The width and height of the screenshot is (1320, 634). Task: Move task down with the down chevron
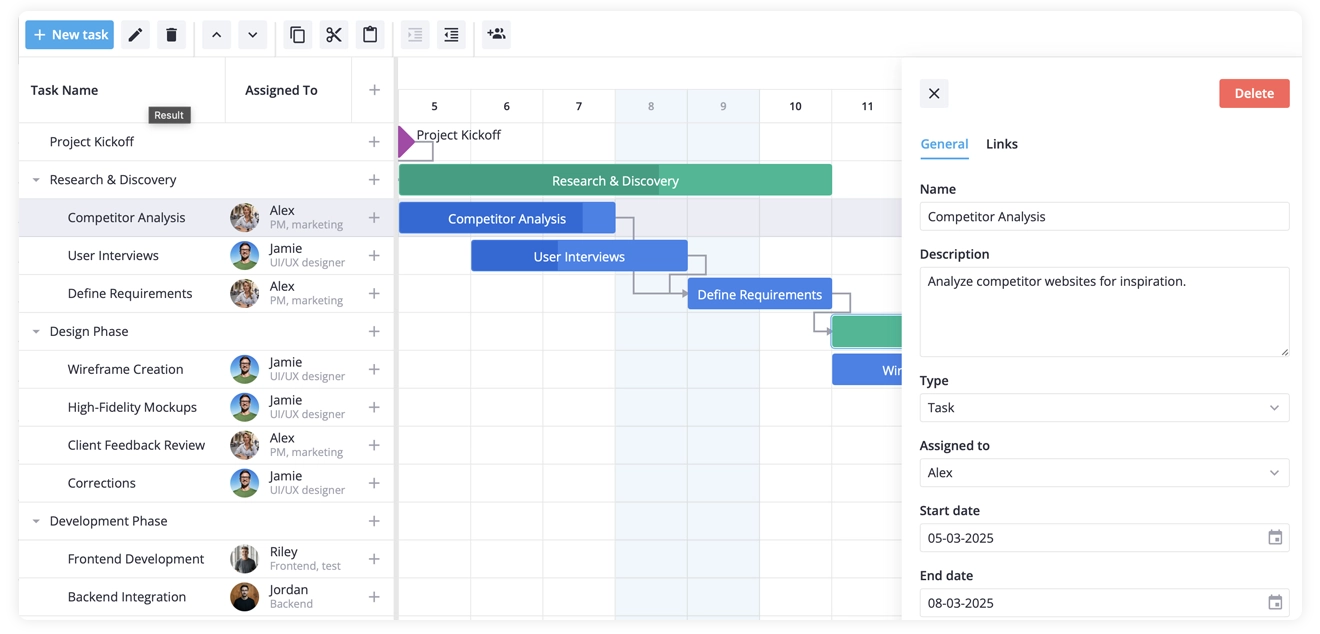(x=252, y=35)
